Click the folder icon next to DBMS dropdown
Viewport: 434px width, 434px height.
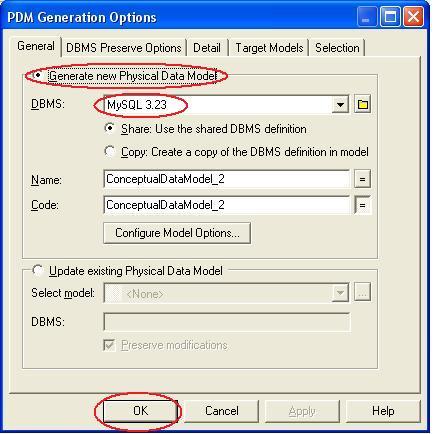tap(362, 105)
